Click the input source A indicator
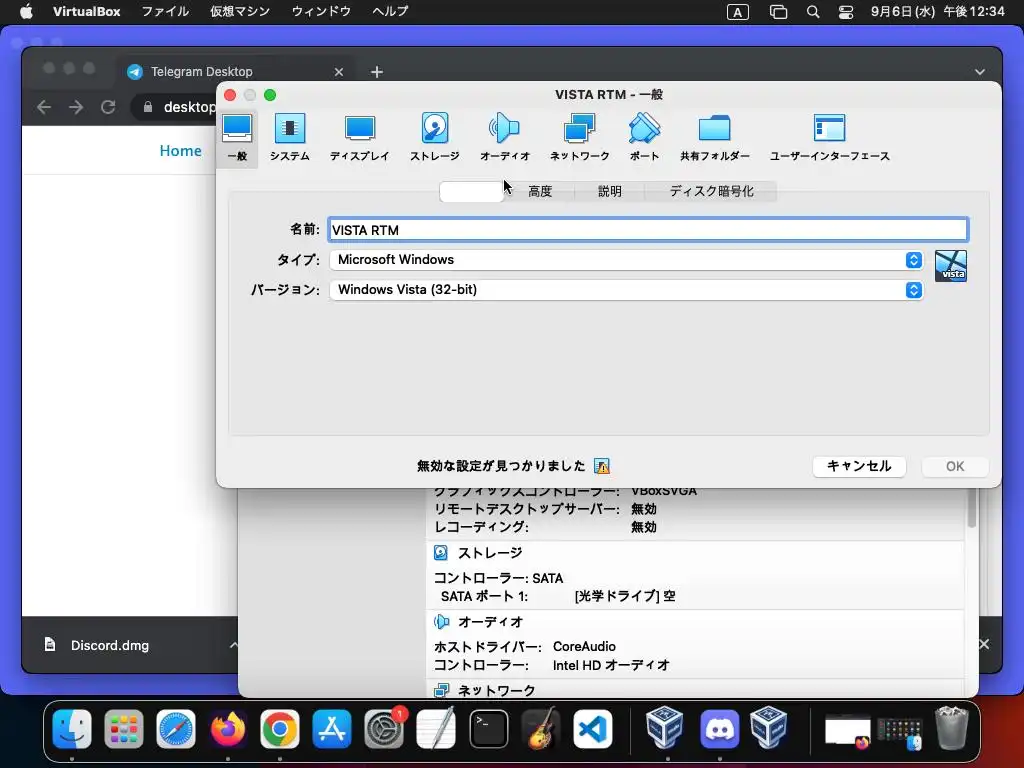This screenshot has width=1024, height=768. click(x=737, y=12)
